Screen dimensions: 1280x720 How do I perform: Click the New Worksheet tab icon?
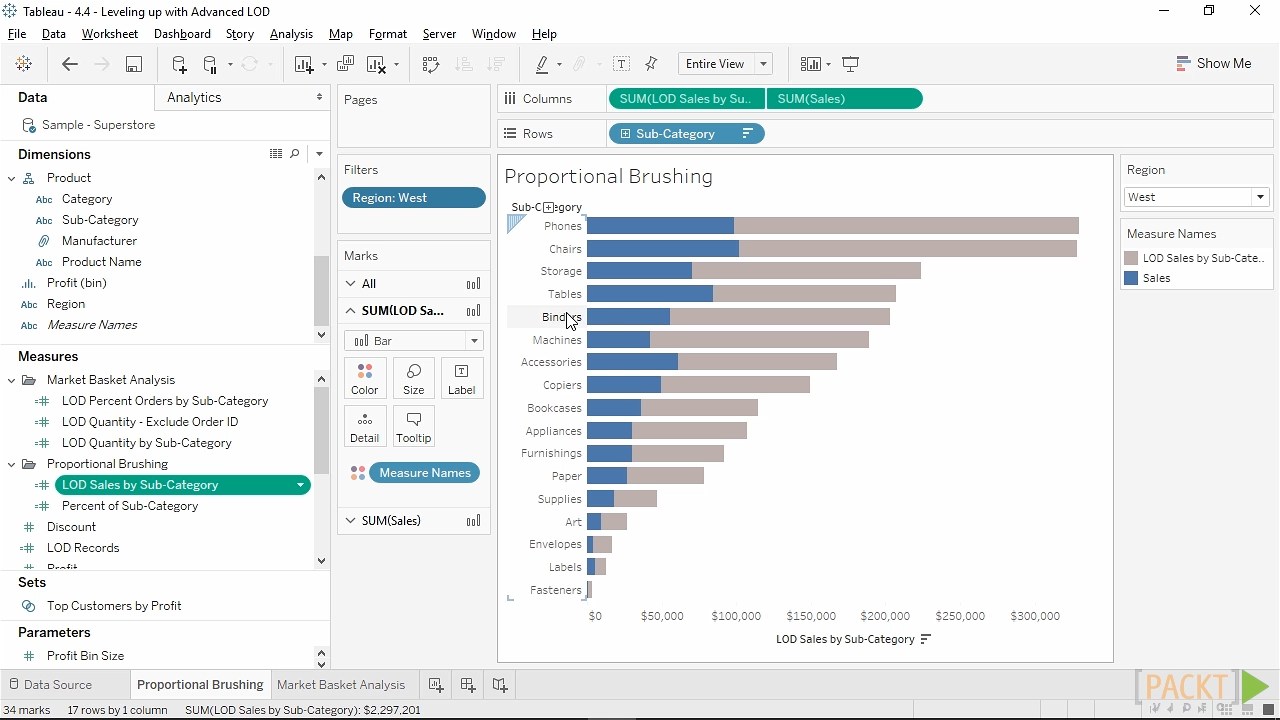(436, 685)
